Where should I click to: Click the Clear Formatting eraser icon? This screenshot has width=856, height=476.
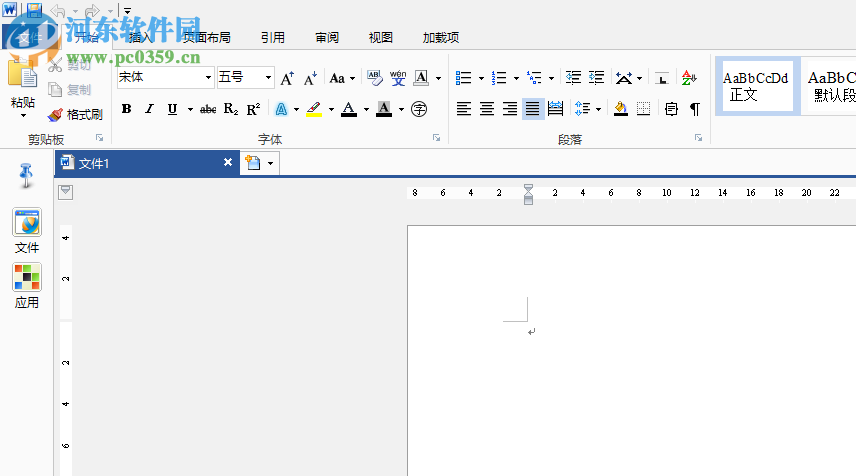coord(374,78)
